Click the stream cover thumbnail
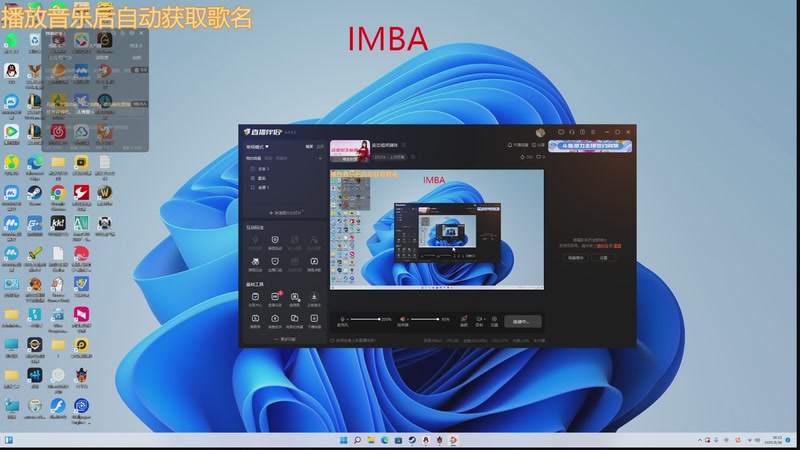Screen dimensions: 800x450 point(349,151)
